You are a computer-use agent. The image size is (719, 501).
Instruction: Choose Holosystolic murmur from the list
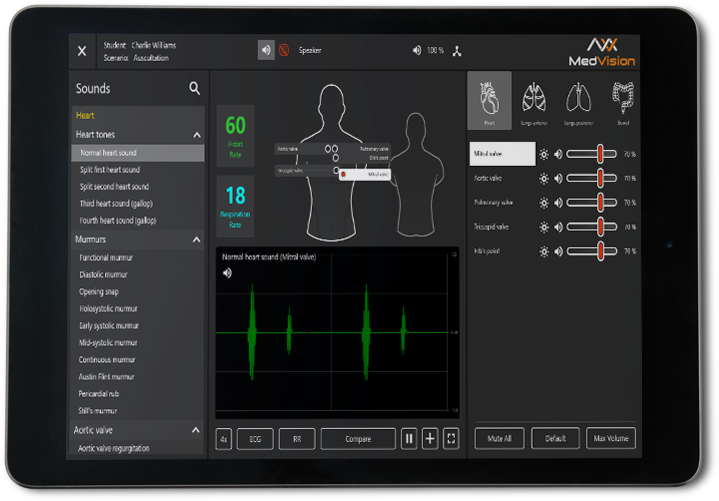pos(109,309)
